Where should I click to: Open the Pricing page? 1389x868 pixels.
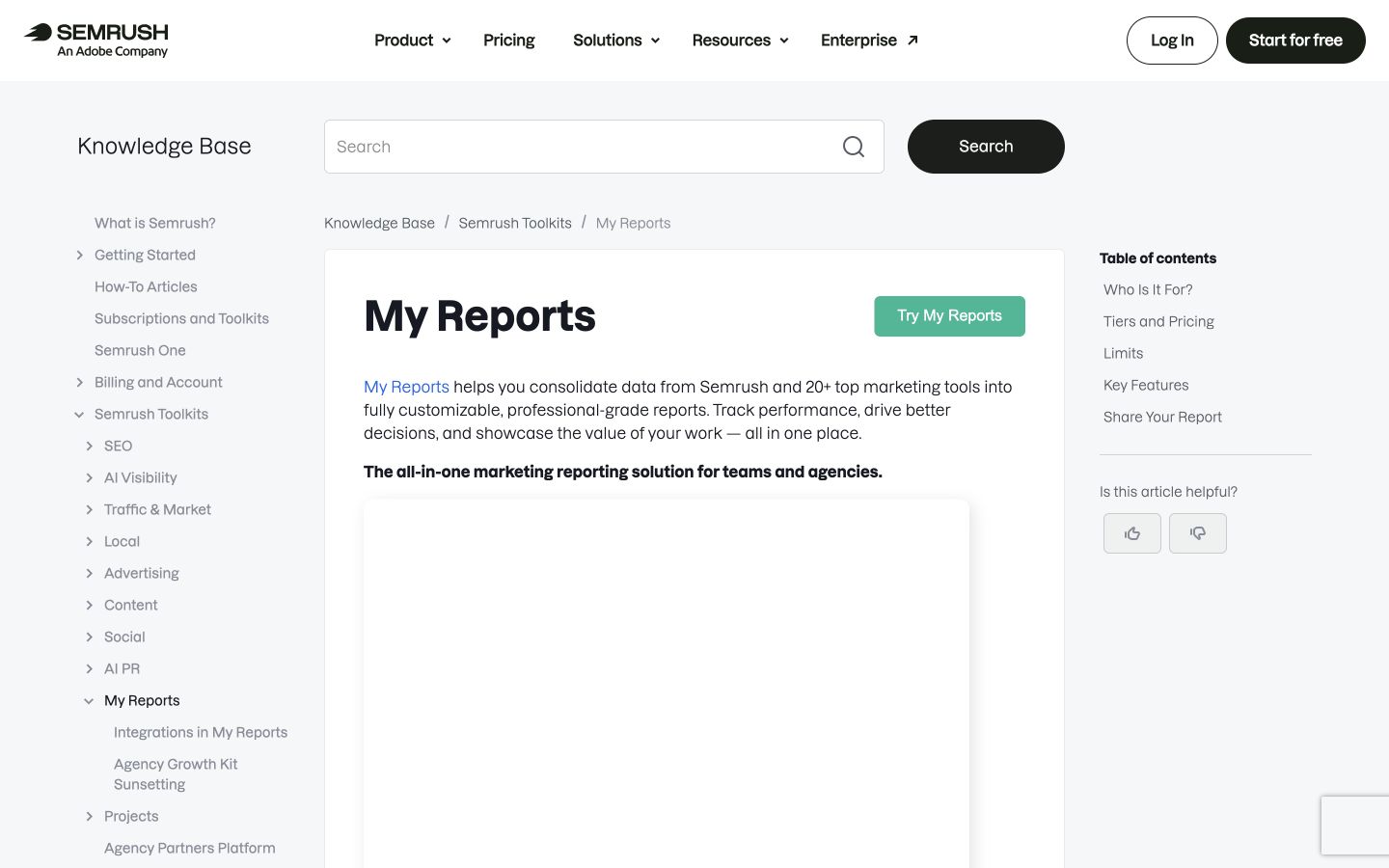[x=508, y=41]
